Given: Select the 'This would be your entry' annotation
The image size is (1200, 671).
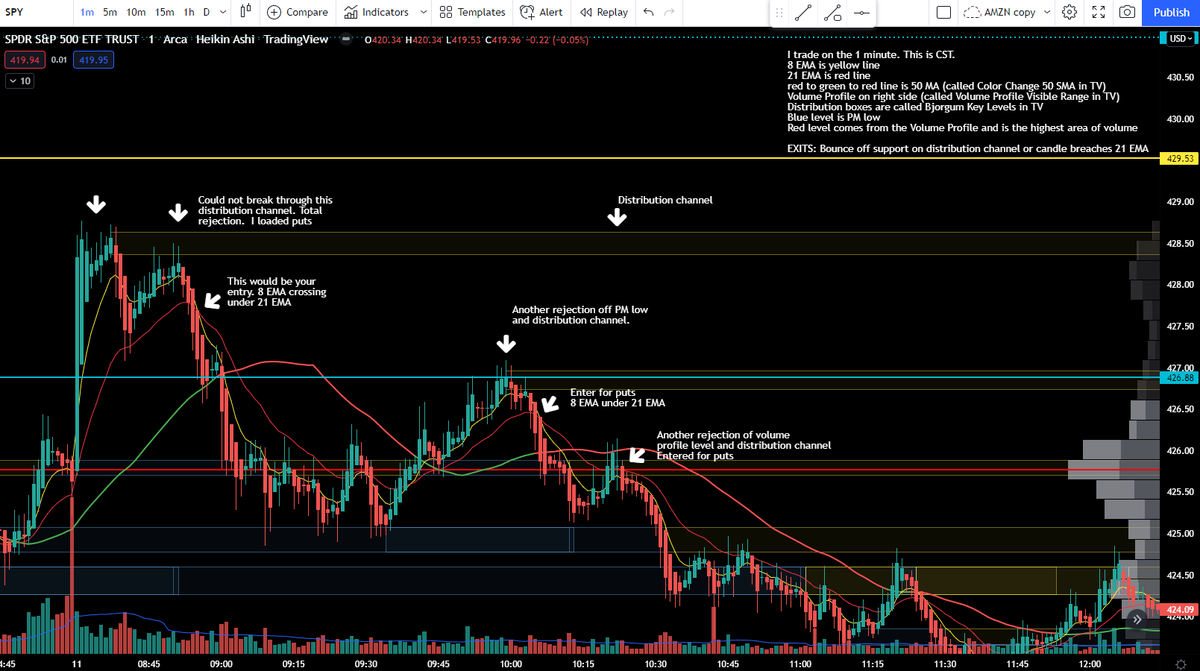Looking at the screenshot, I should click(x=277, y=292).
